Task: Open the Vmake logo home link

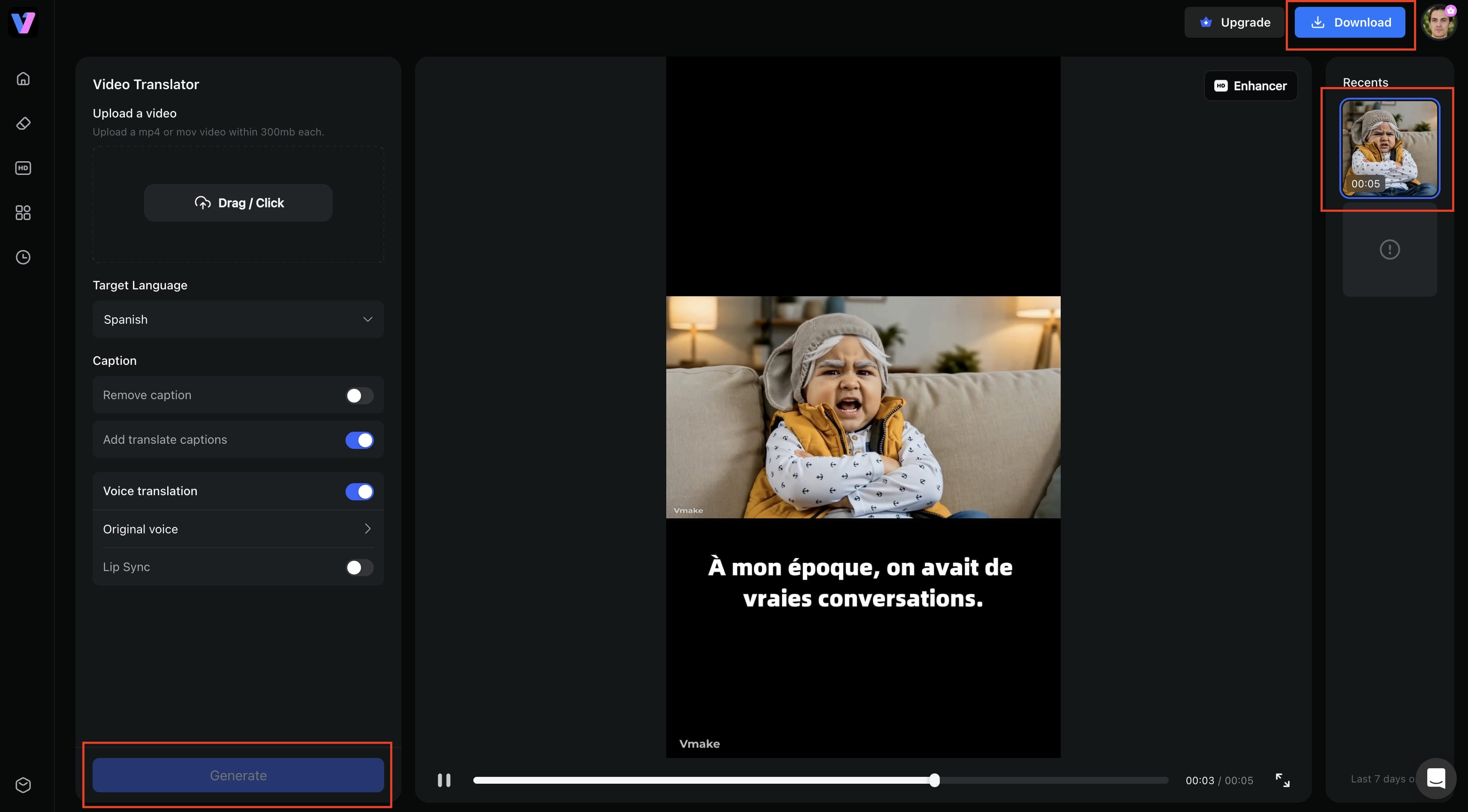Action: (23, 23)
